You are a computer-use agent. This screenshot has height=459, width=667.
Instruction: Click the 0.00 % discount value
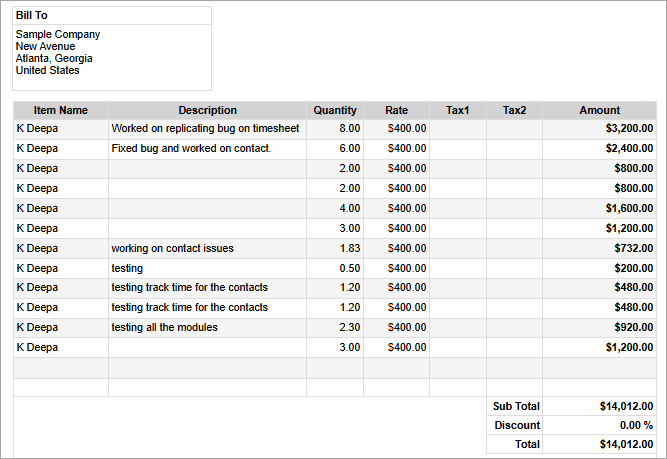(x=636, y=425)
